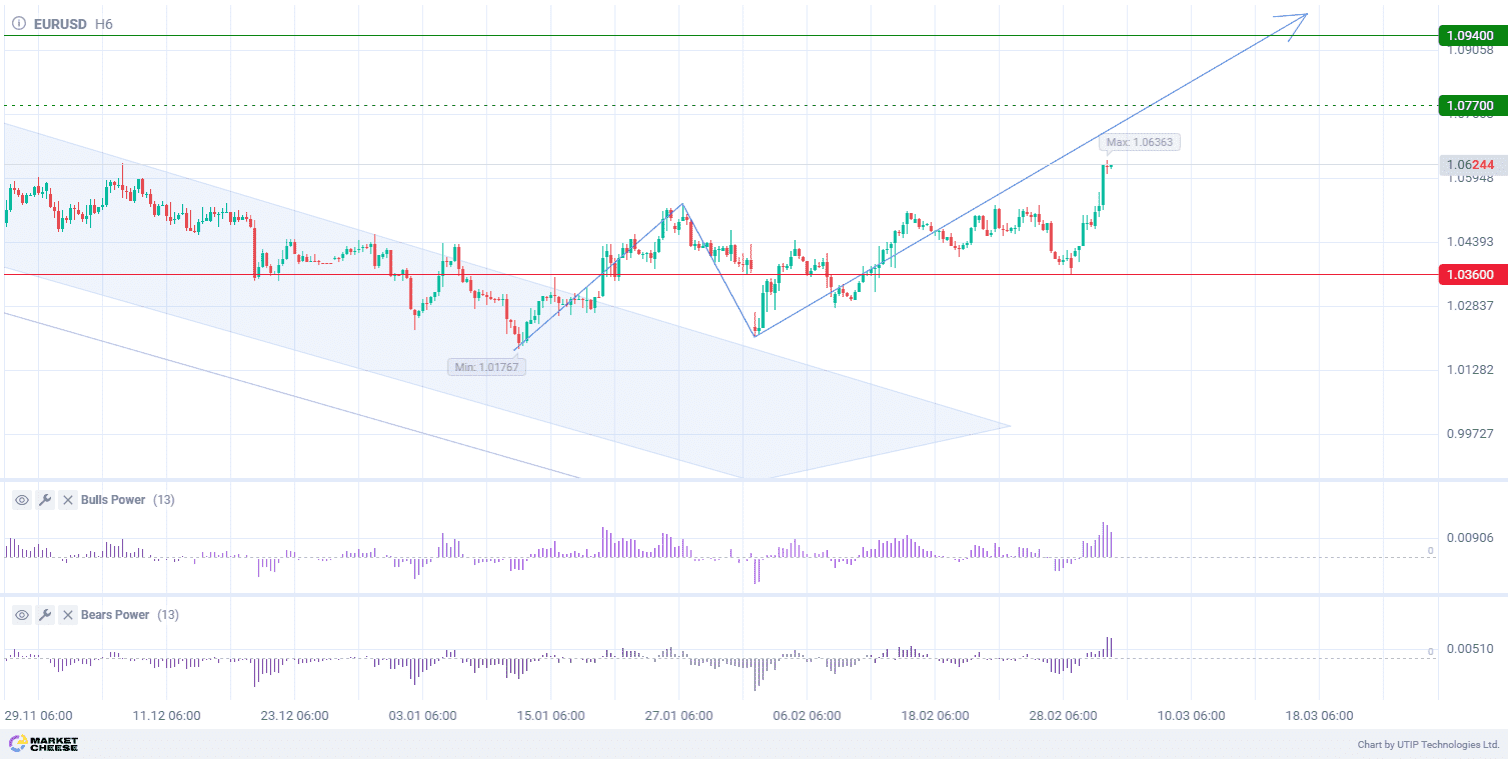Screen dimensions: 1508x759
Task: Toggle Bears Power visibility eye icon
Action: [x=21, y=615]
